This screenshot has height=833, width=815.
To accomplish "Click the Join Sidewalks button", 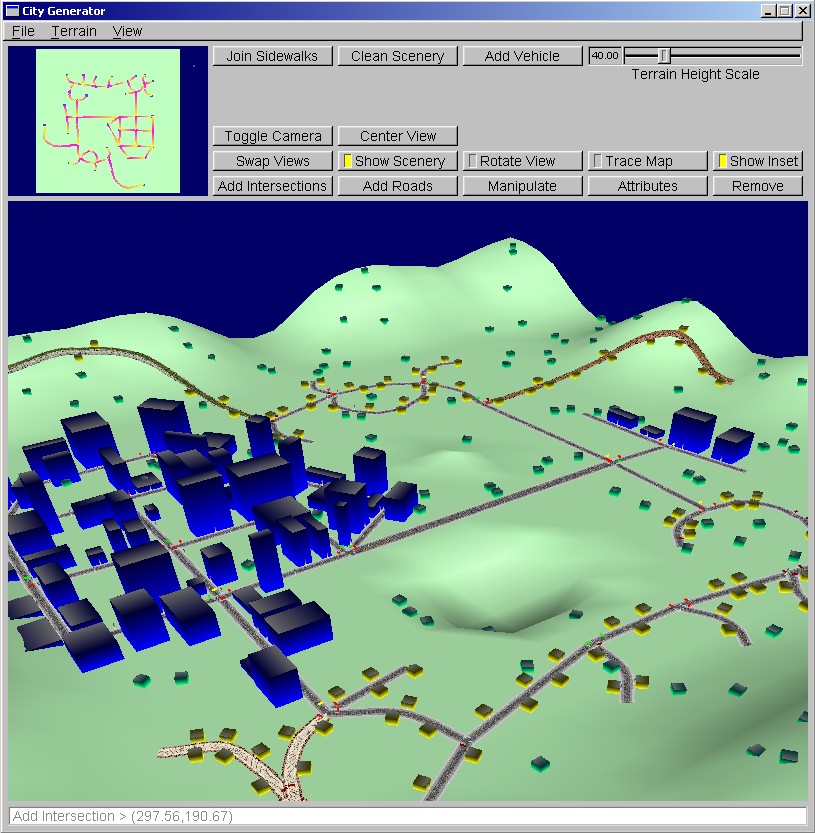I will pos(272,56).
